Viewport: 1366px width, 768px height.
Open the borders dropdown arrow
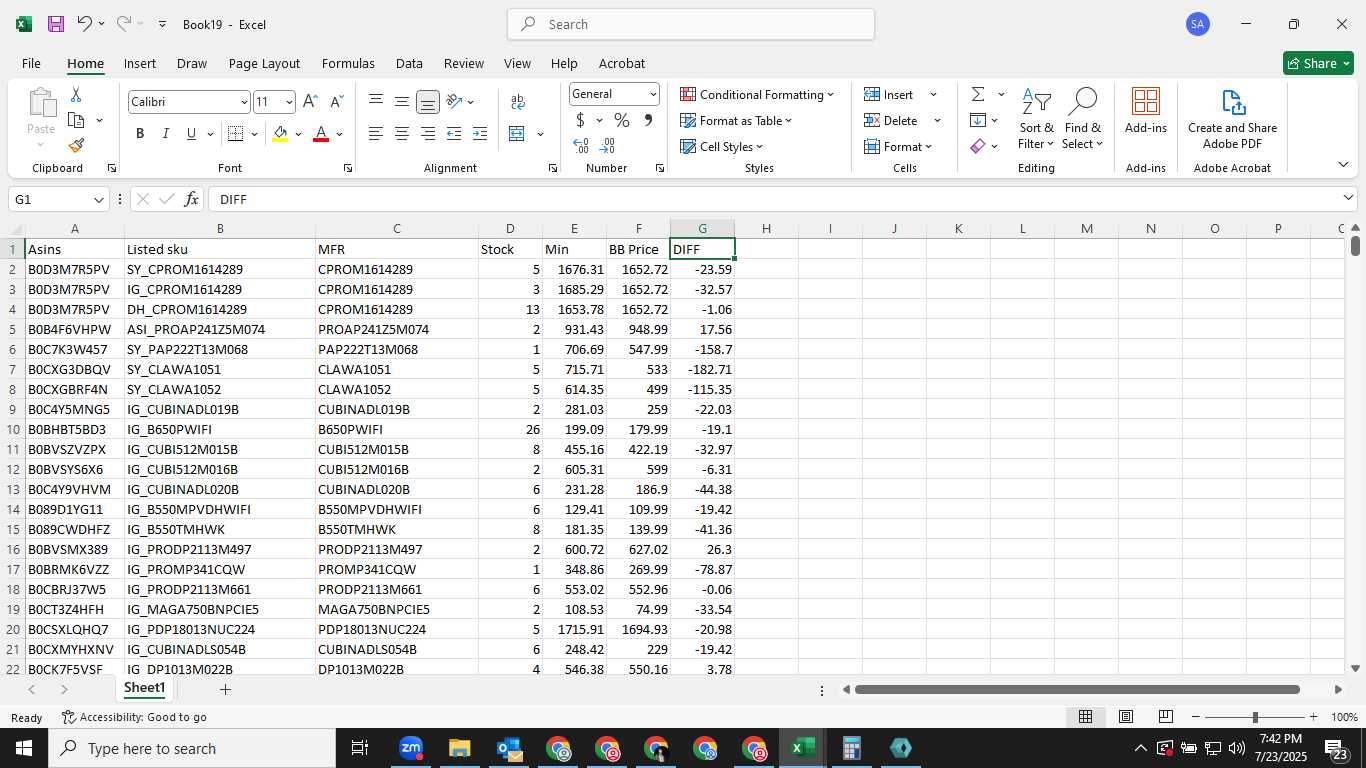(254, 134)
